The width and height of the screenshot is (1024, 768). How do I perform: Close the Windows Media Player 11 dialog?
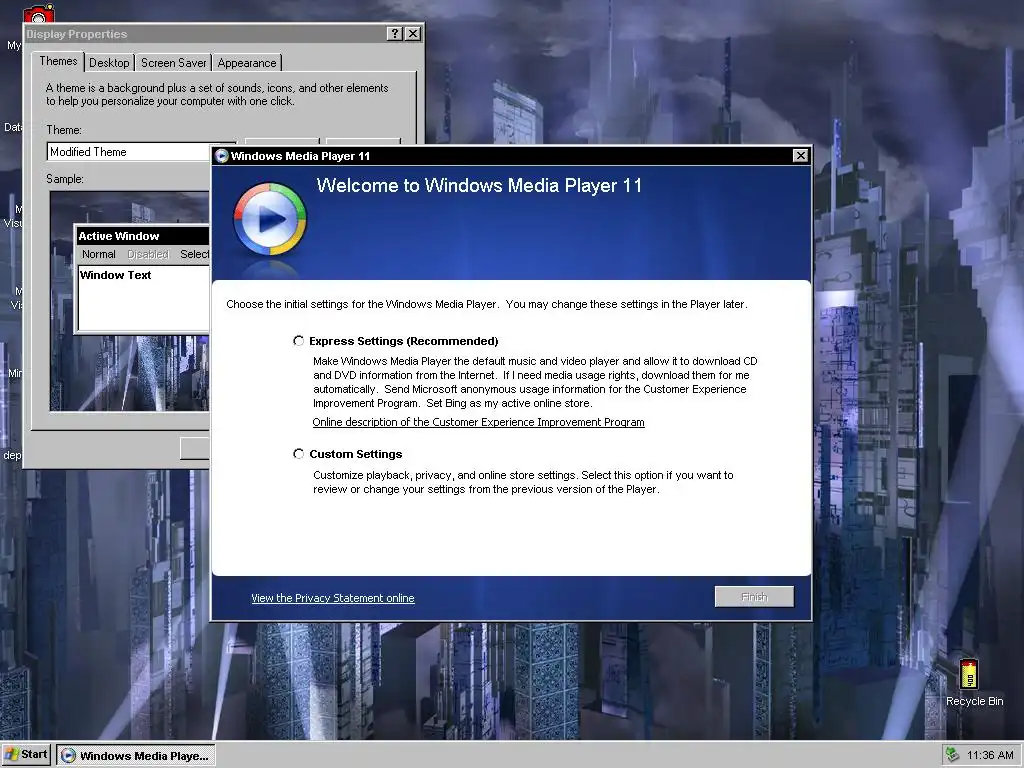(x=800, y=155)
